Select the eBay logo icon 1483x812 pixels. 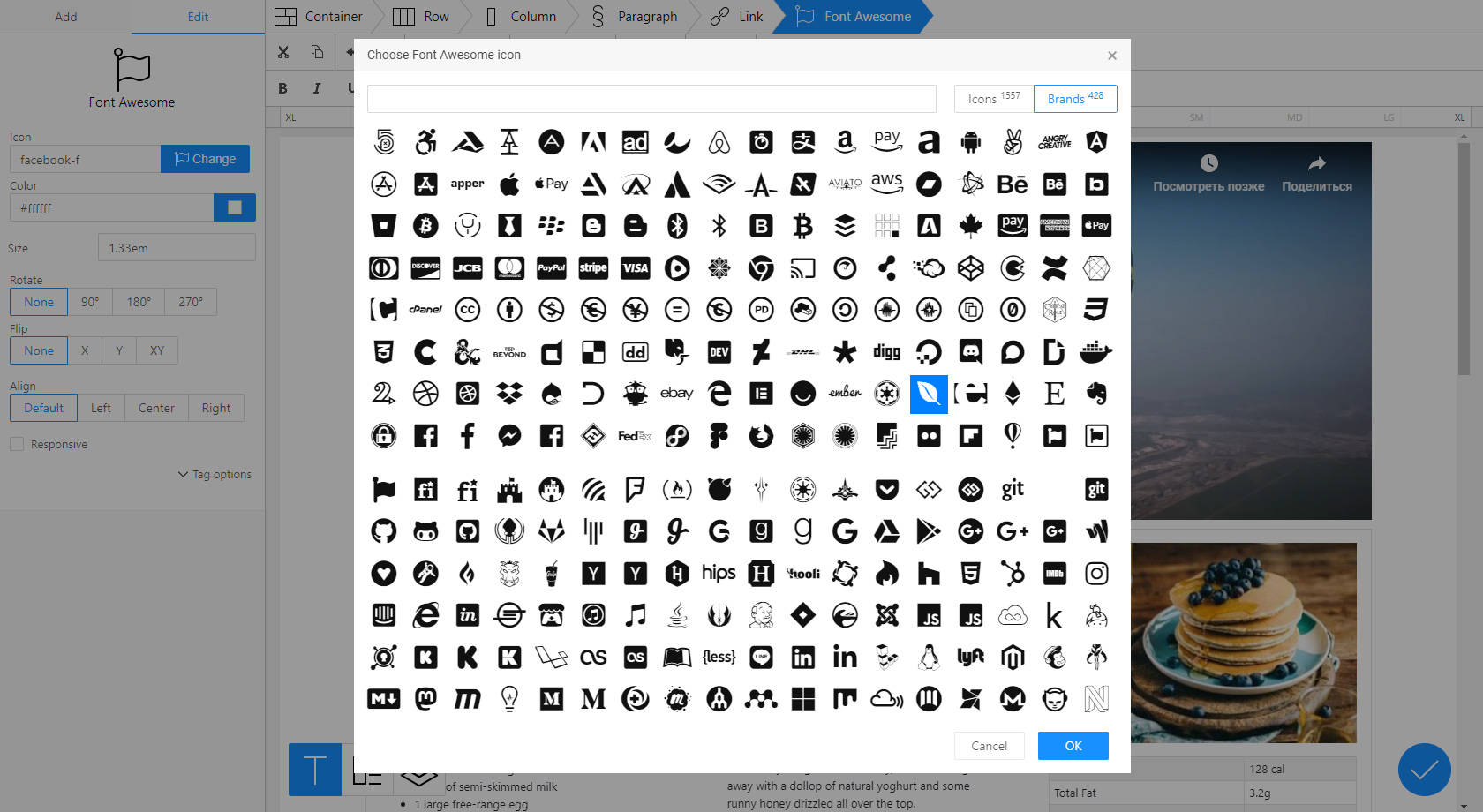click(x=677, y=394)
